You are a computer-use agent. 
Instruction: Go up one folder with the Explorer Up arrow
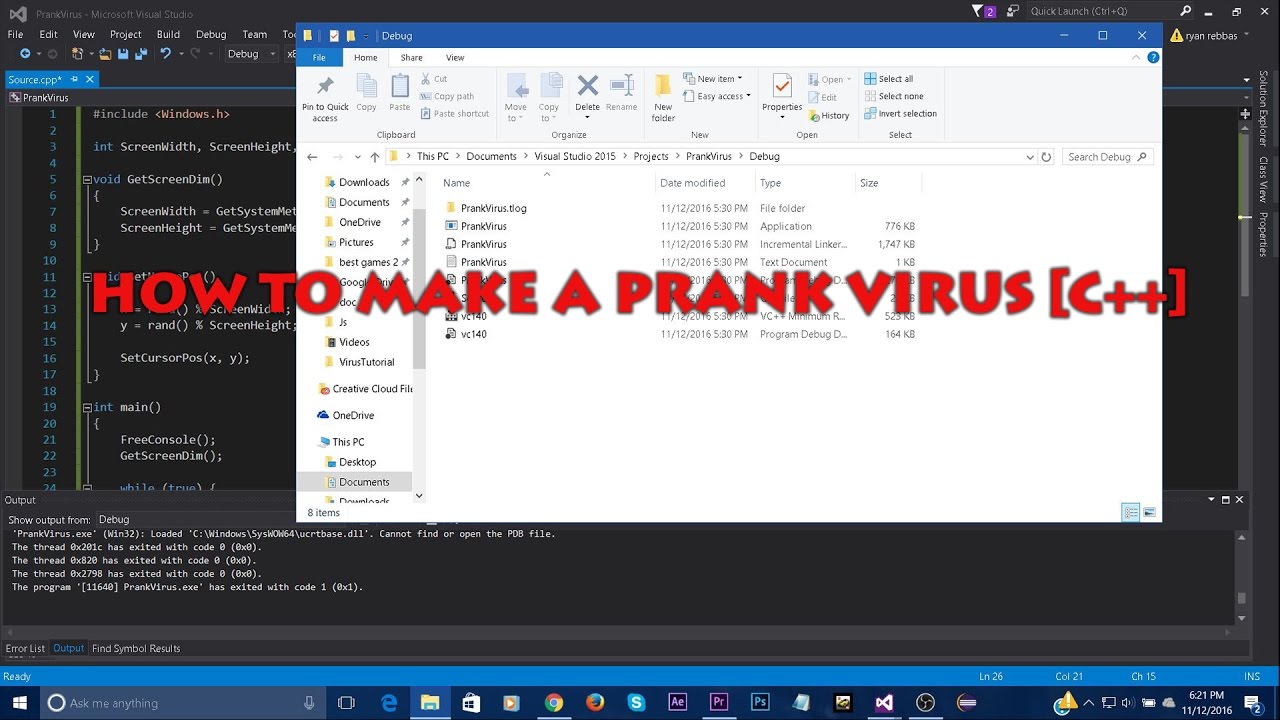[x=375, y=157]
